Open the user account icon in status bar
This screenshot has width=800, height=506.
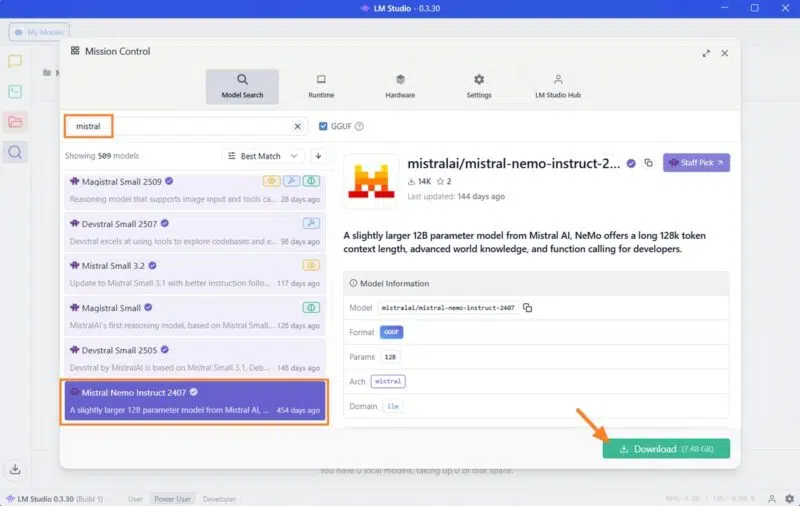click(772, 499)
